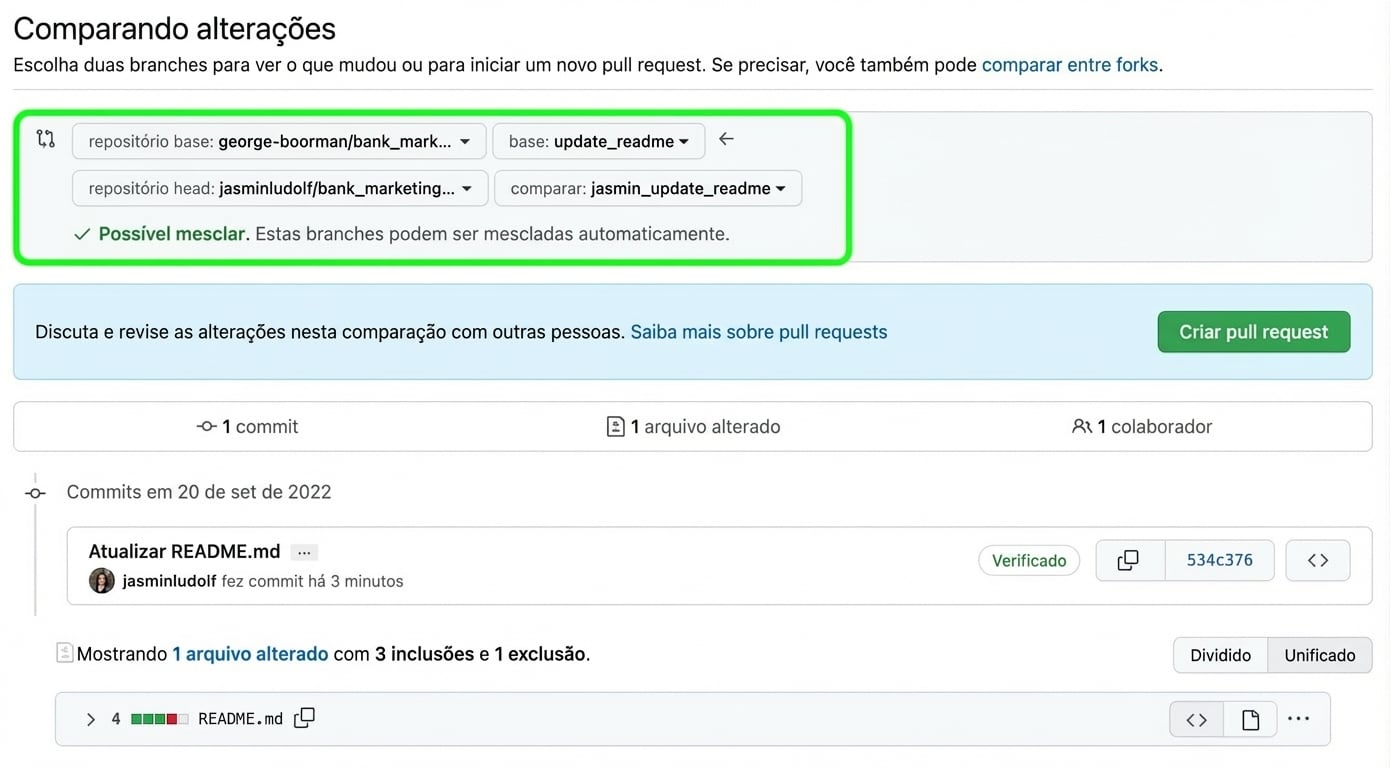Expand commit message with the ellipsis button

click(304, 552)
